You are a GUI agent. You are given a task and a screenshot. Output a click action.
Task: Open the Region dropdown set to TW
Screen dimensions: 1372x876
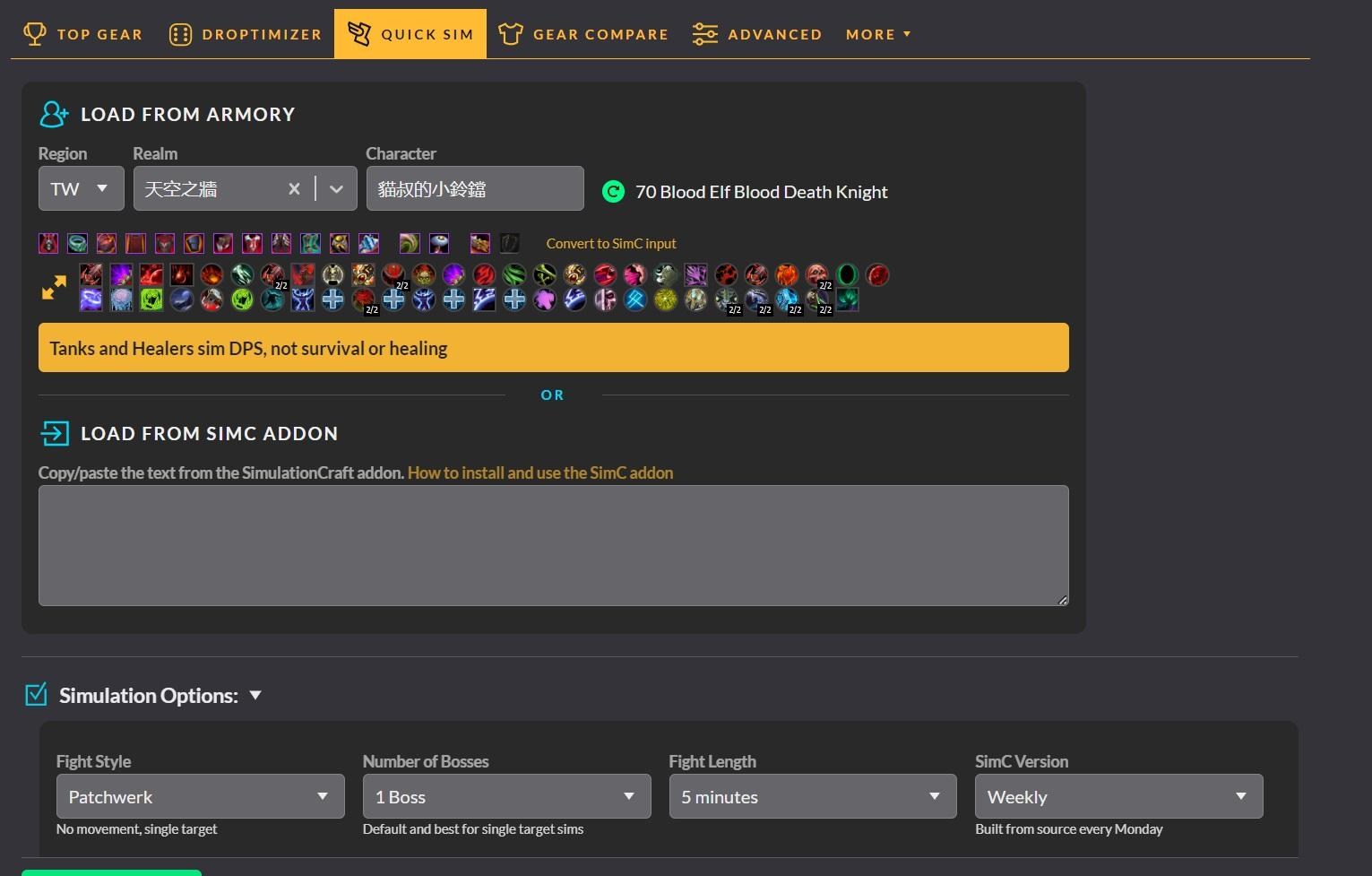click(81, 188)
